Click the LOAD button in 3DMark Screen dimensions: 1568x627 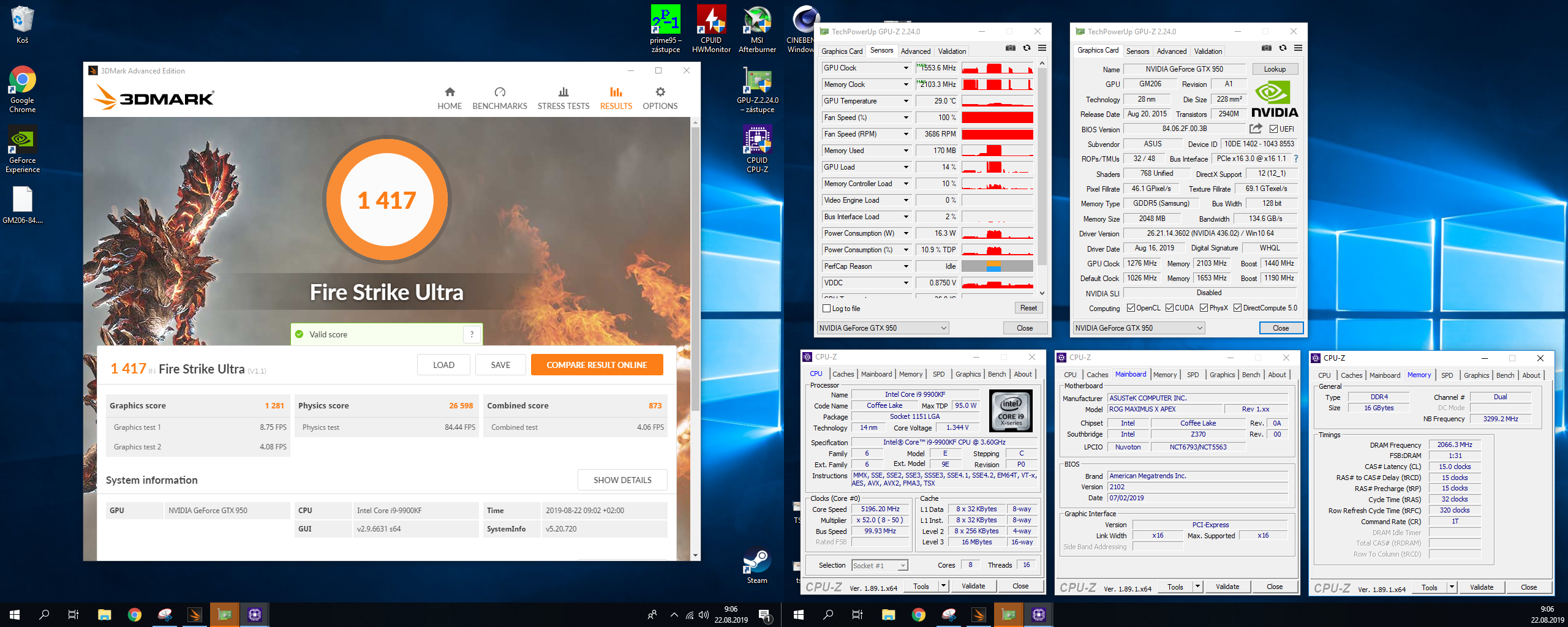[x=443, y=365]
